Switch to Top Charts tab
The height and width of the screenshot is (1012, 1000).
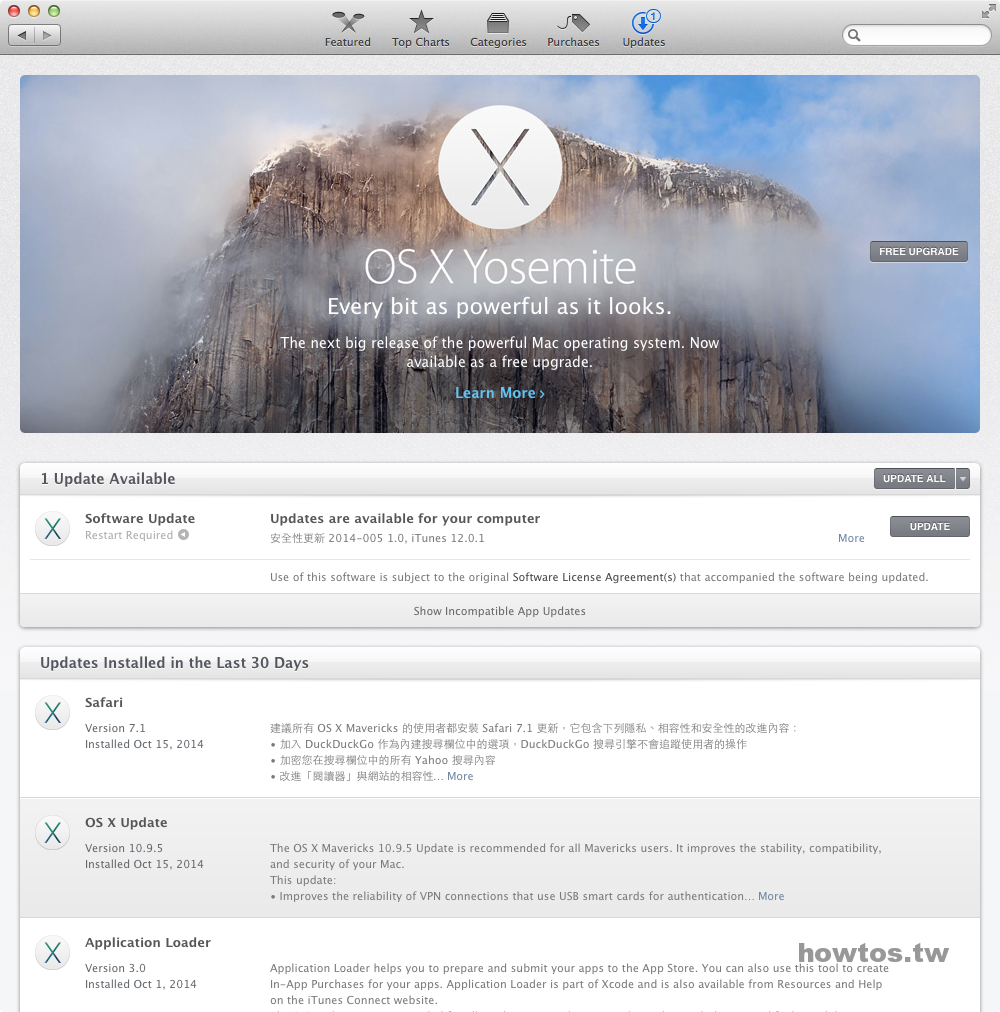[420, 29]
